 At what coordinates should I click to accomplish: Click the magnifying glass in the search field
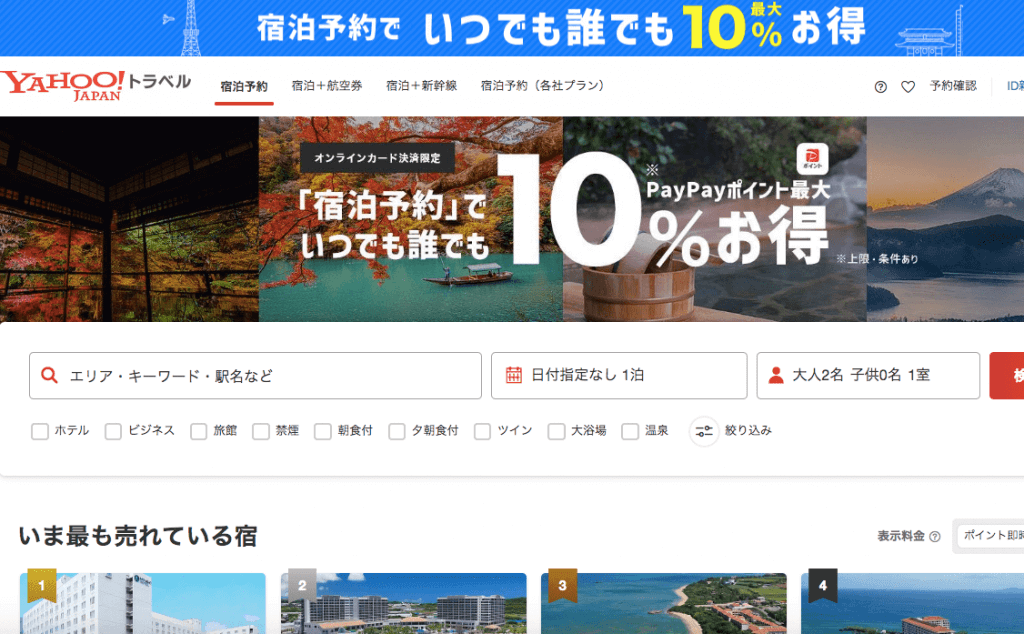click(x=48, y=375)
